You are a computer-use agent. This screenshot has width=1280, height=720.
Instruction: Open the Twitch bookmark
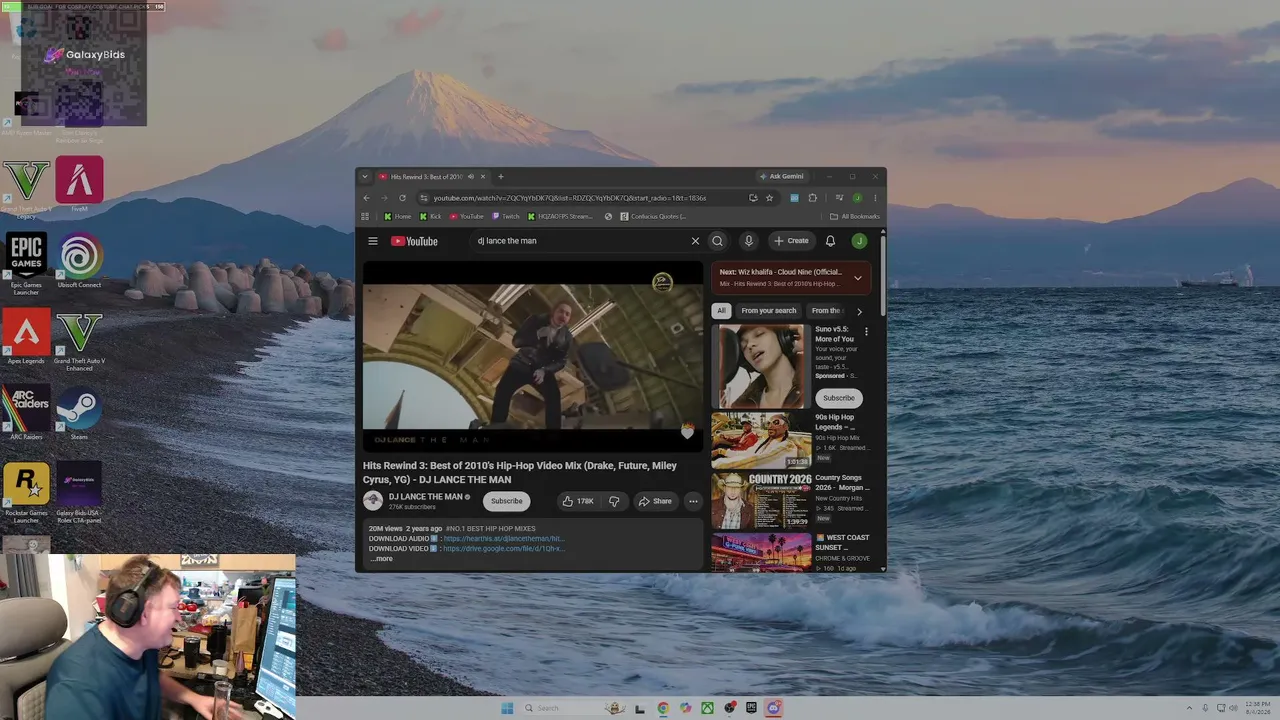click(x=505, y=216)
